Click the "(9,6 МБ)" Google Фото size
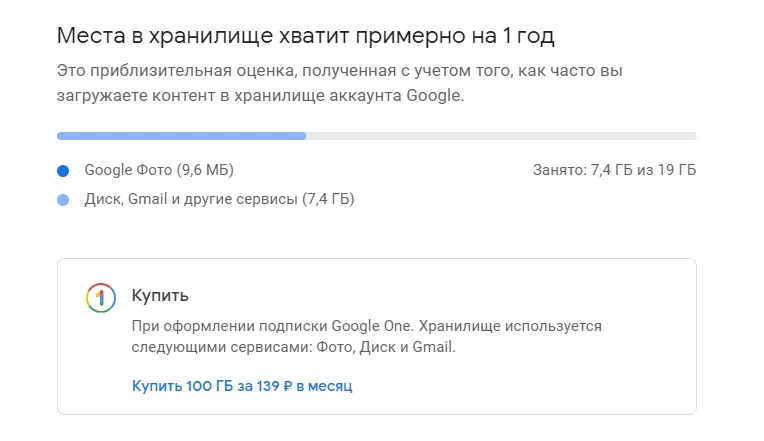The image size is (764, 441). pos(205,170)
